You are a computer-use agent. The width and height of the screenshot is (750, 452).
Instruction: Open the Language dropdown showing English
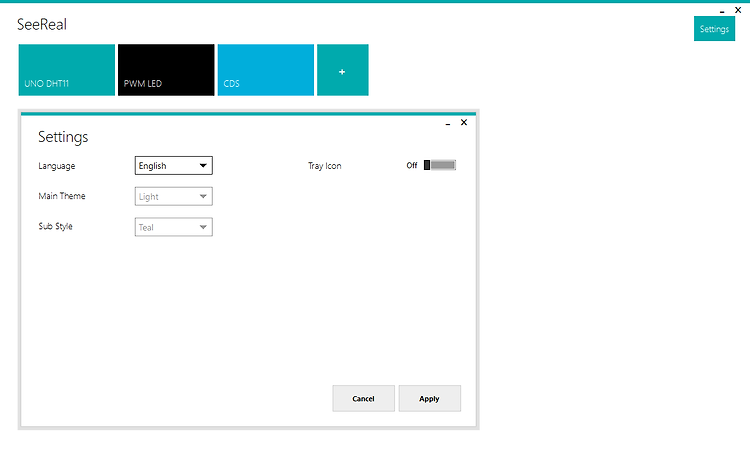tap(174, 165)
